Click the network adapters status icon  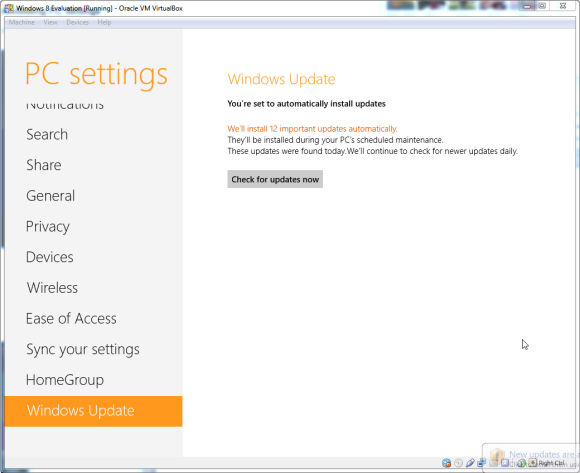tap(481, 462)
